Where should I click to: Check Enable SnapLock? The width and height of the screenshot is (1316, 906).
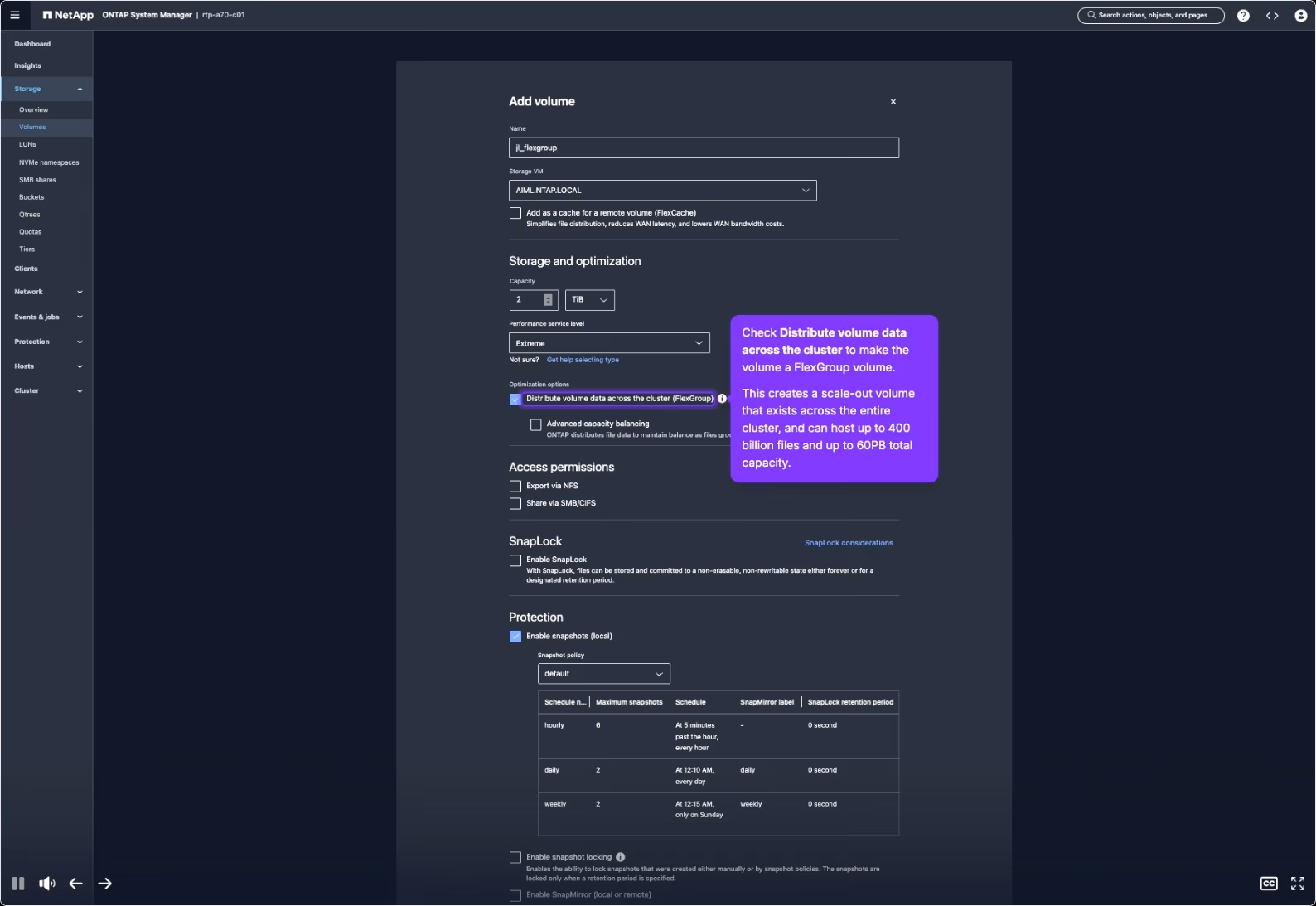pyautogui.click(x=515, y=560)
